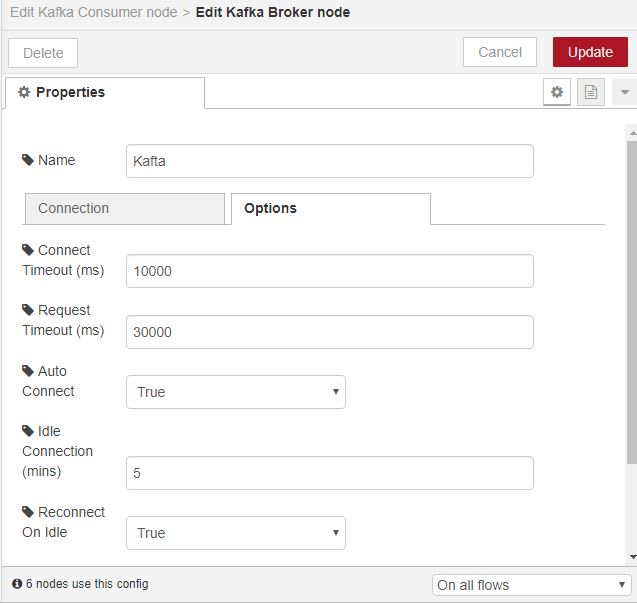Open node settings gear icon
637x603 pixels.
point(557,92)
